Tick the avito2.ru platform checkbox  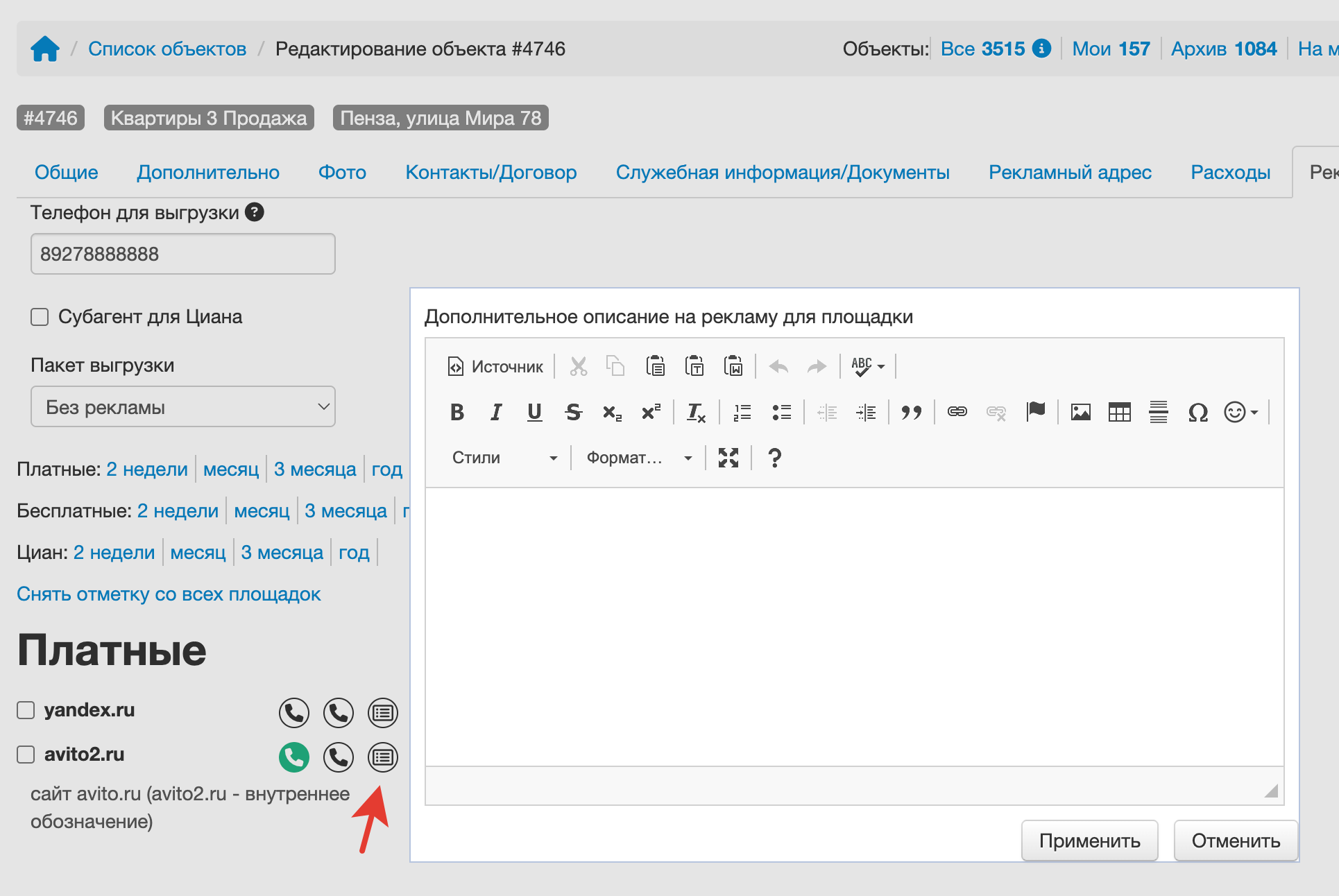pyautogui.click(x=26, y=755)
